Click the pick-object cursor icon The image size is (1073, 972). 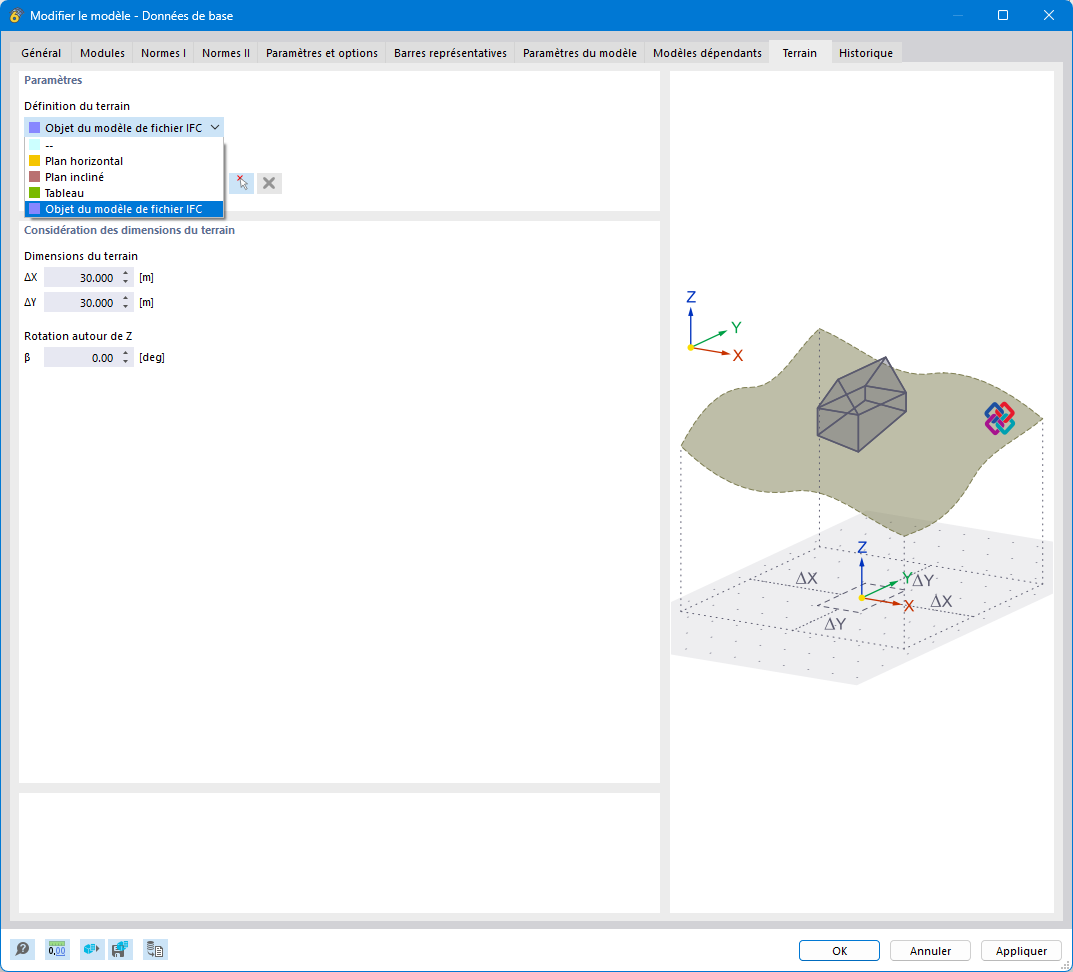(242, 183)
